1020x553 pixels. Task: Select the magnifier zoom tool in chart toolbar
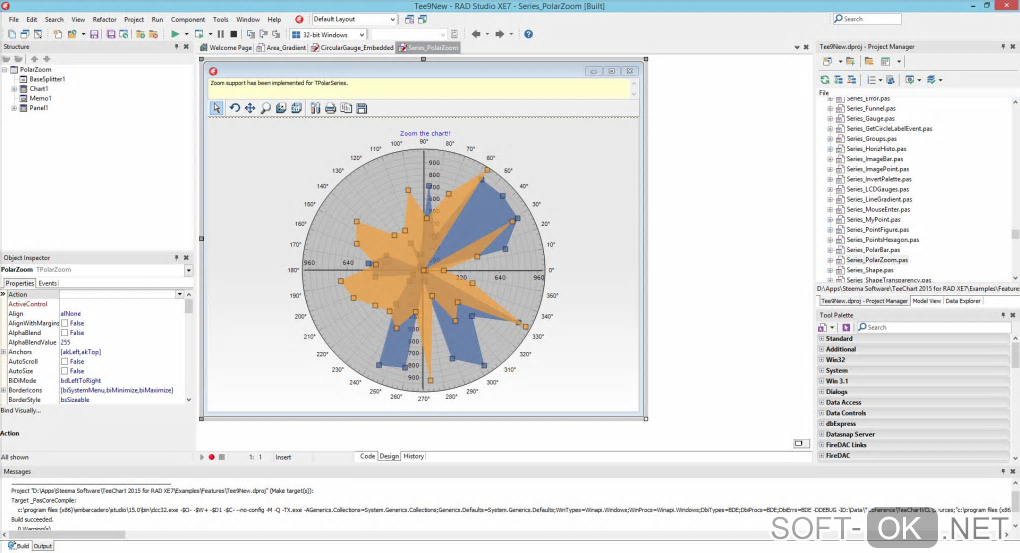[266, 108]
